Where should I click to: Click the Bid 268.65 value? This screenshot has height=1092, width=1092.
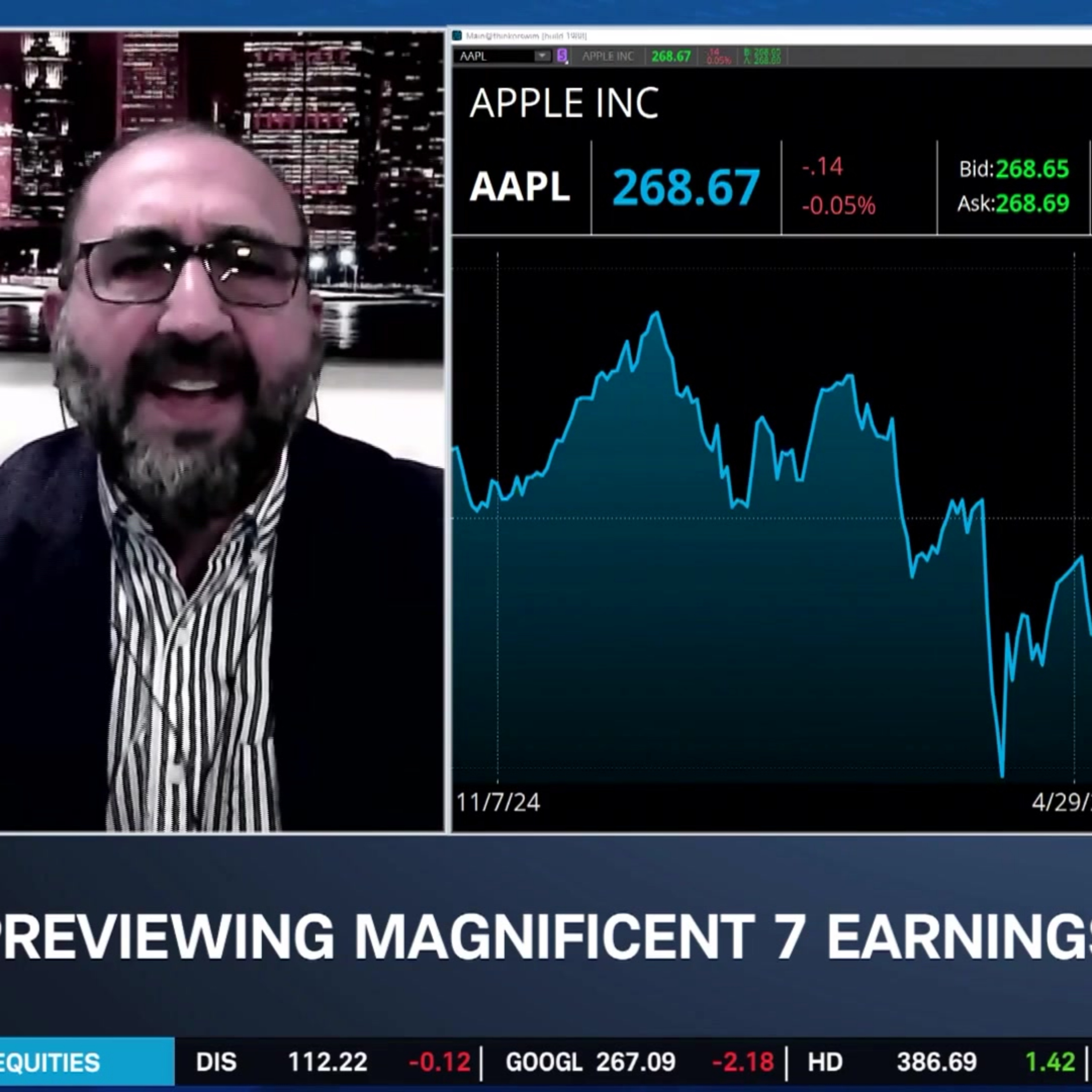click(1032, 169)
